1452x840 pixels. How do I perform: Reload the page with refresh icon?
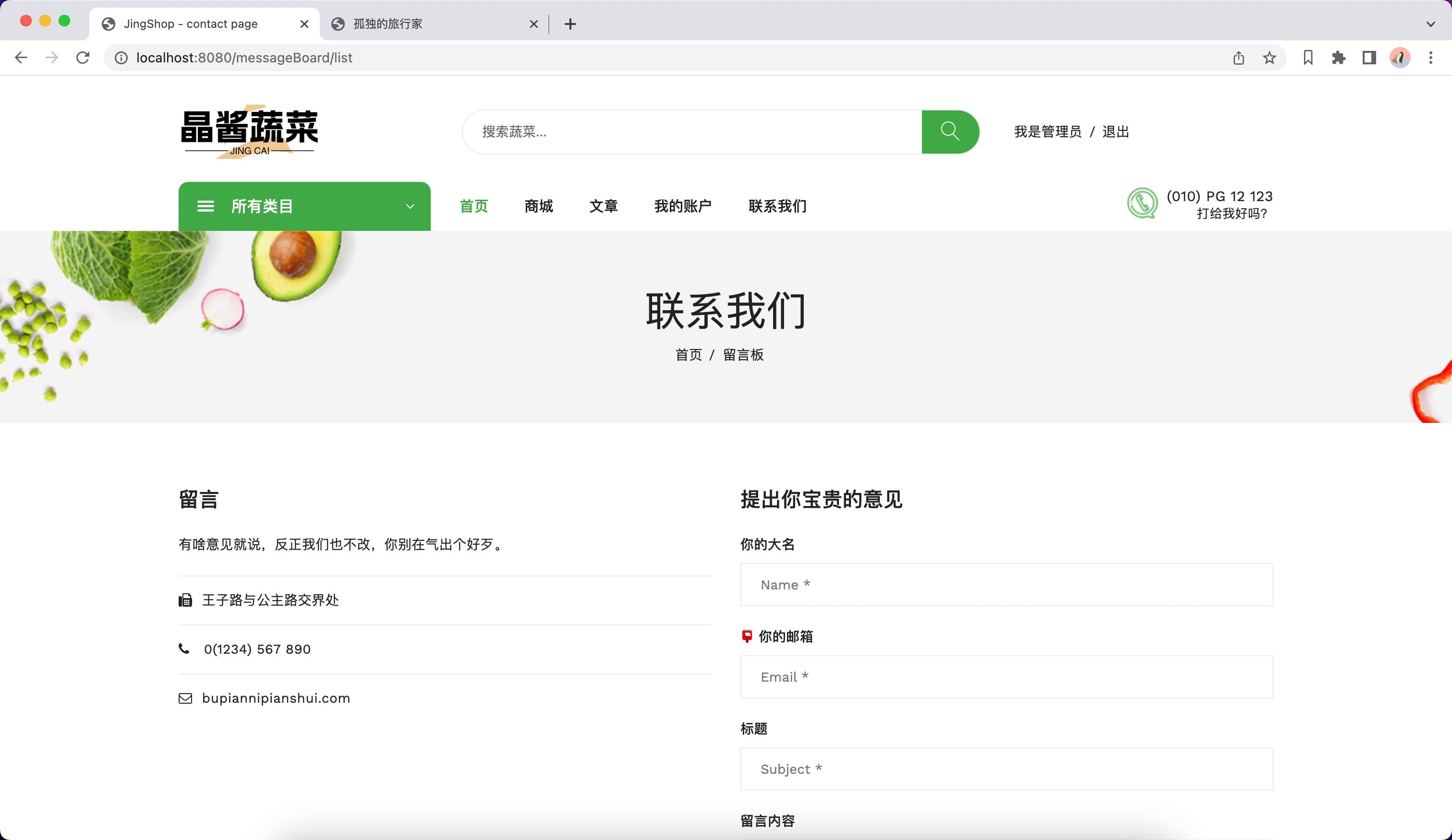83,58
